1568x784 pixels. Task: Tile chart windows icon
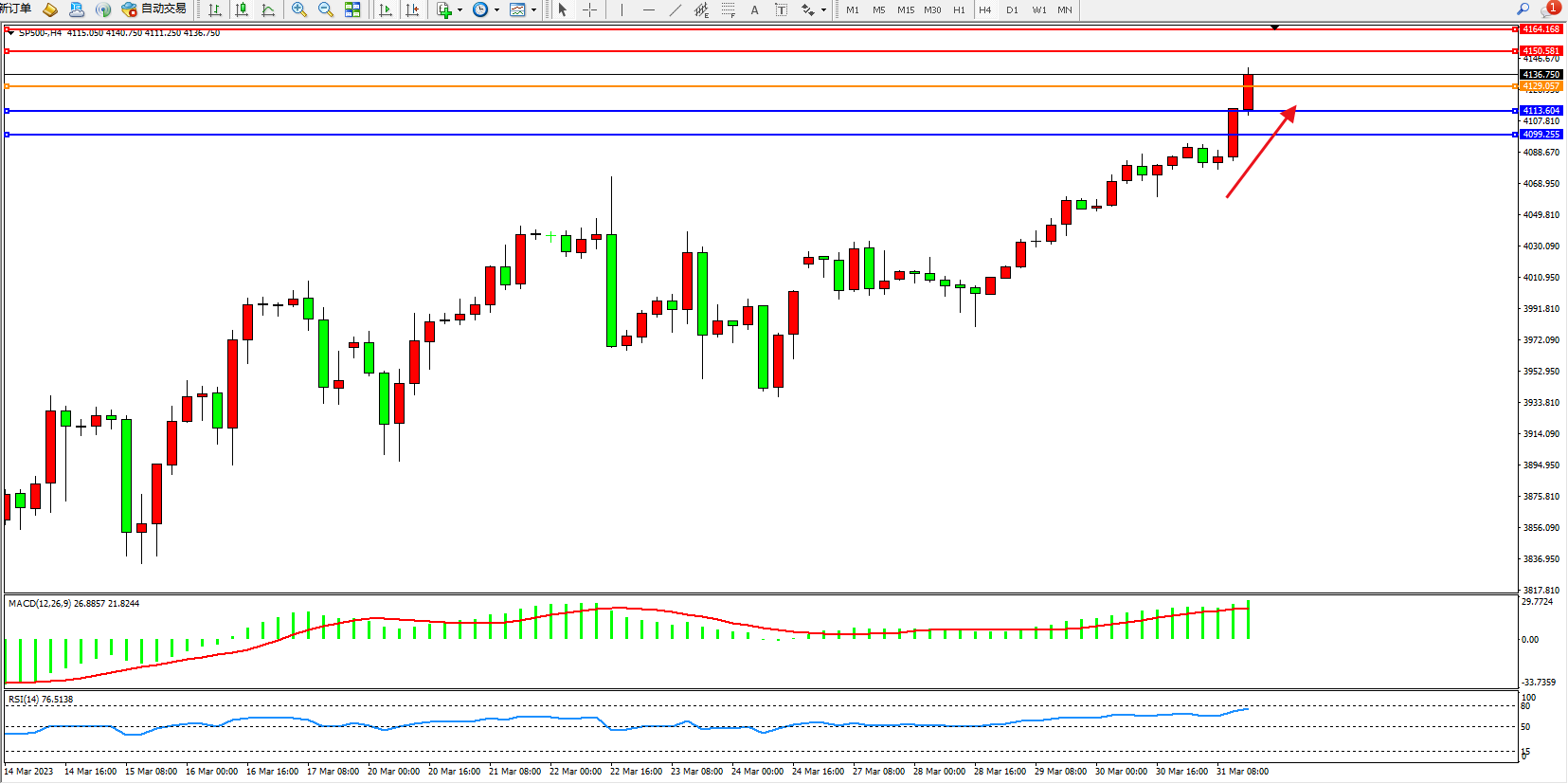(x=352, y=9)
